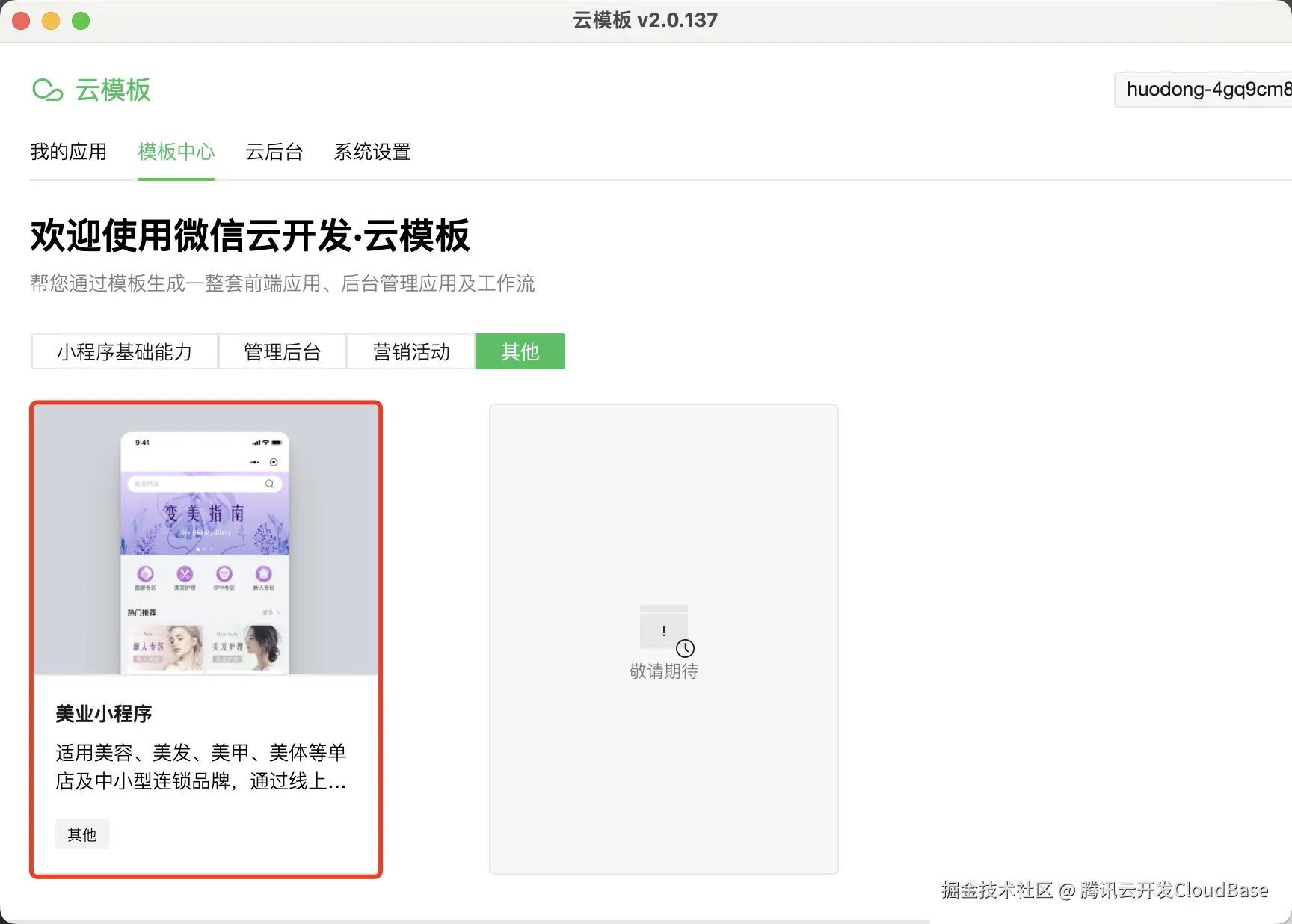The image size is (1292, 924).
Task: Click the 云模板 brand title text
Action: 113,90
